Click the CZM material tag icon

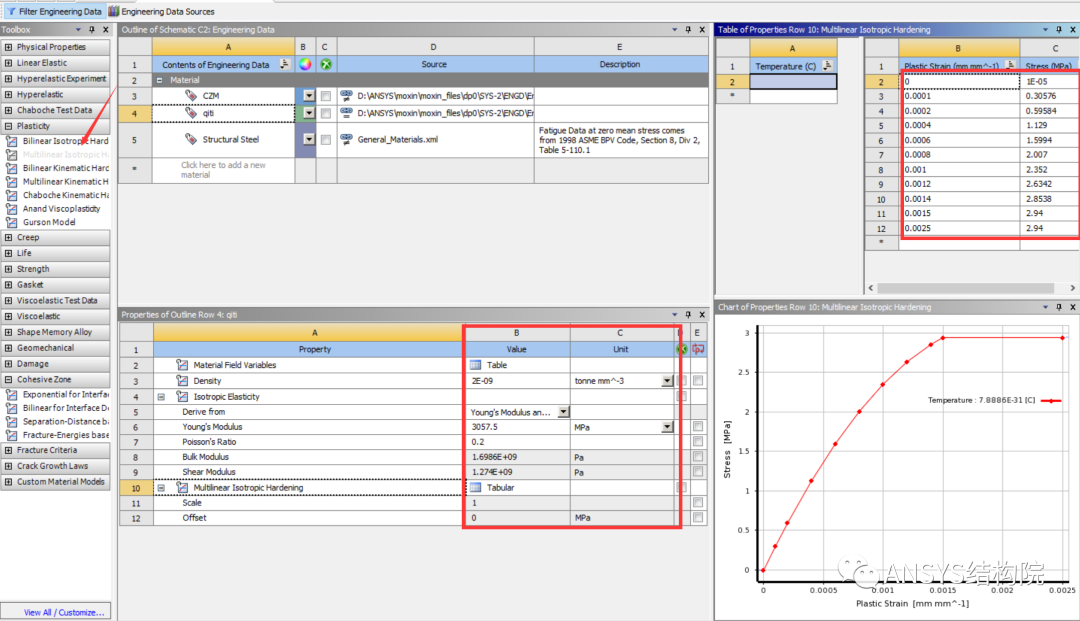(191, 96)
